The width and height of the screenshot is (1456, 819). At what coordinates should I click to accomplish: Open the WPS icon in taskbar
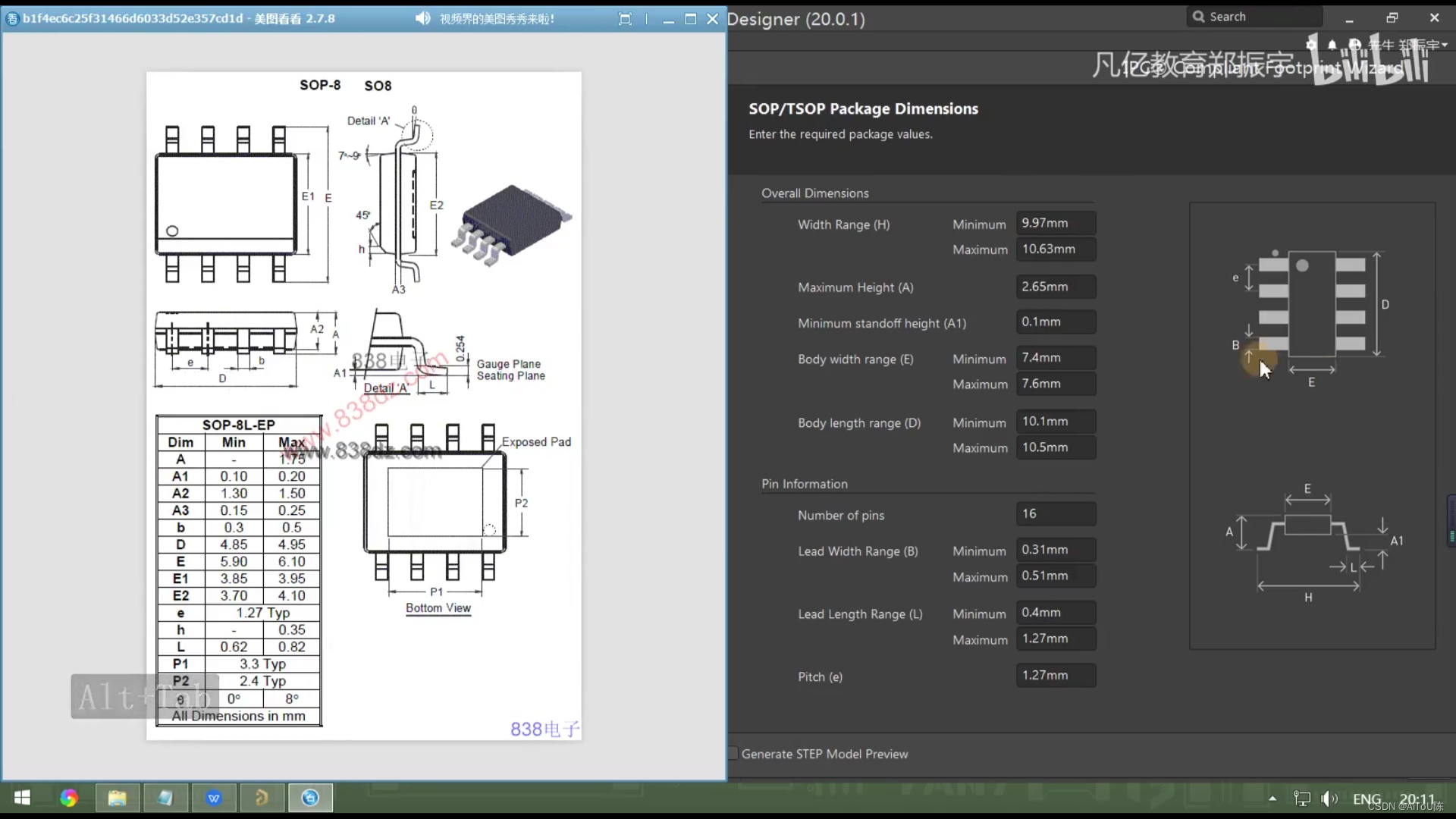214,798
